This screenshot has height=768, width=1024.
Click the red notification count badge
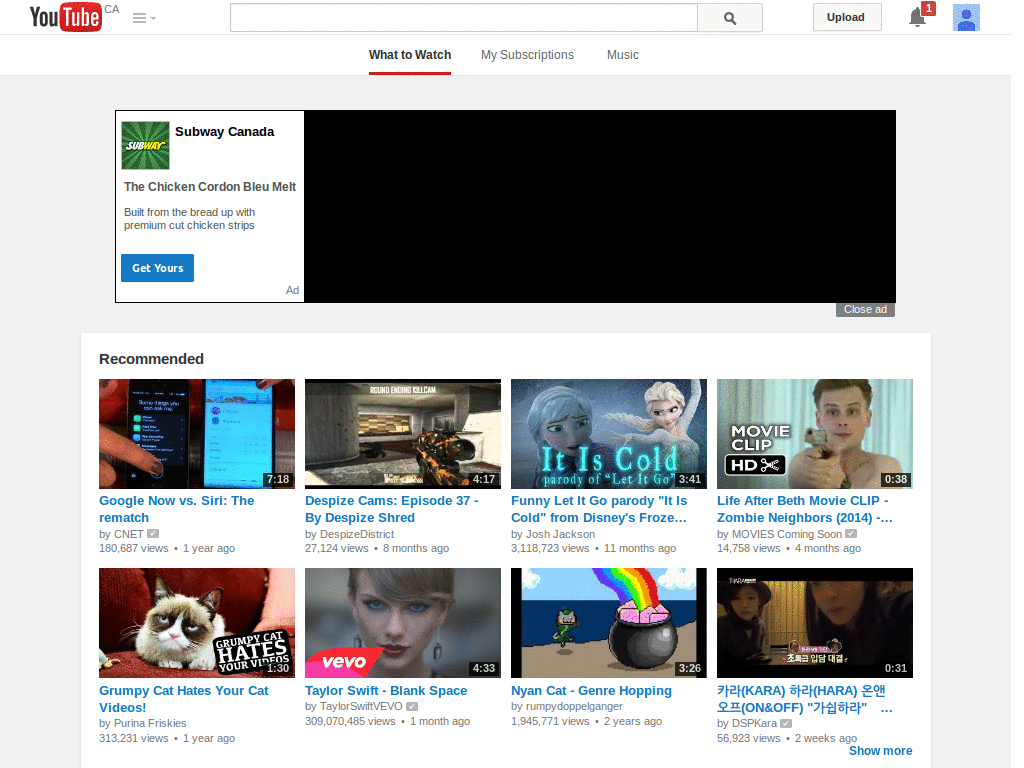928,8
